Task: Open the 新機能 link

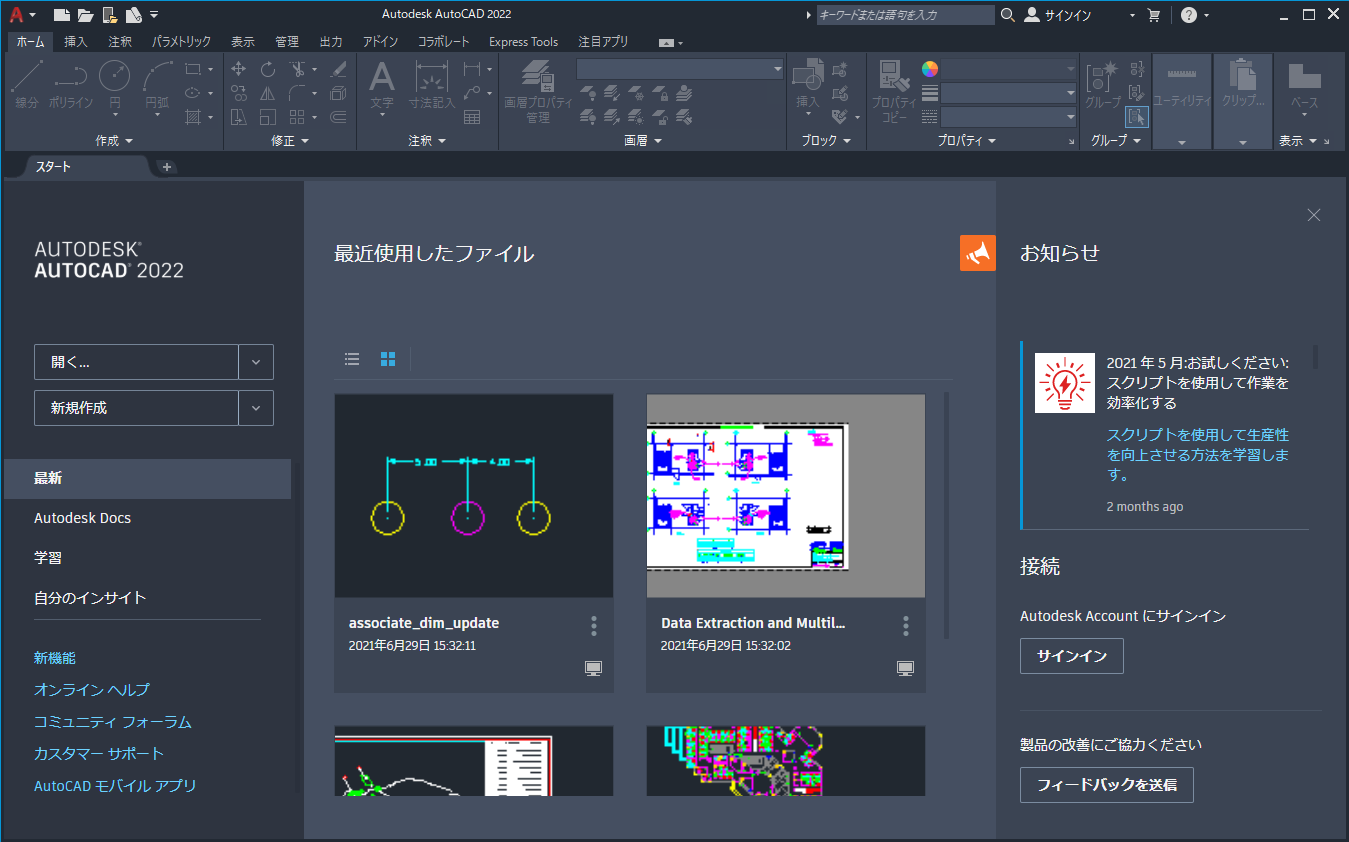Action: click(x=55, y=658)
